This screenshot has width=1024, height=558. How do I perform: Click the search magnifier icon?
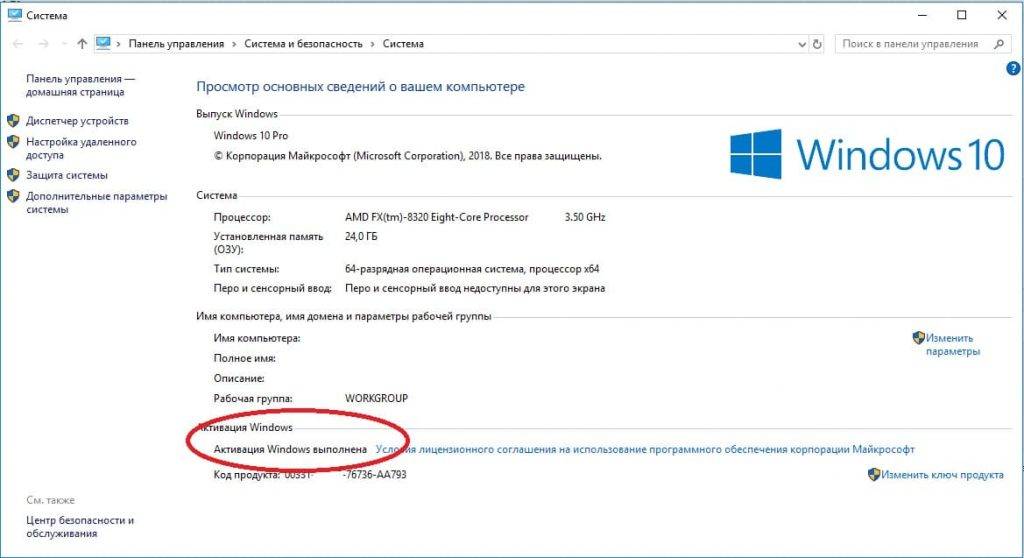pyautogui.click(x=998, y=44)
